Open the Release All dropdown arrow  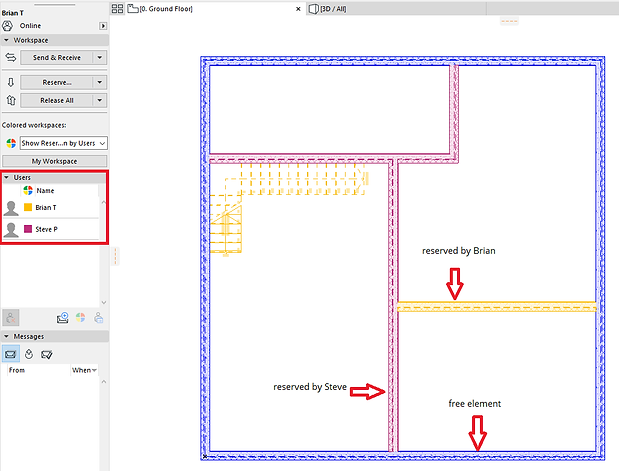[x=100, y=100]
